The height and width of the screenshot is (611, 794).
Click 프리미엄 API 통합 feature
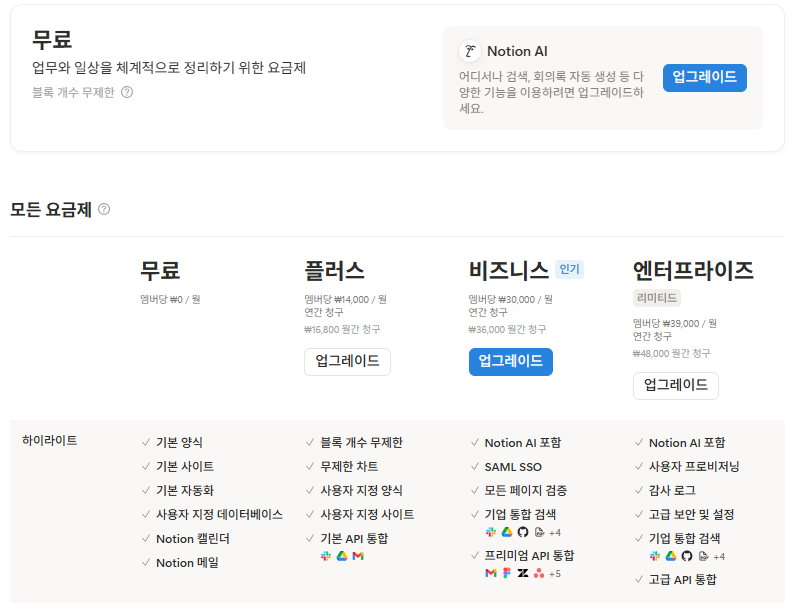tap(530, 555)
